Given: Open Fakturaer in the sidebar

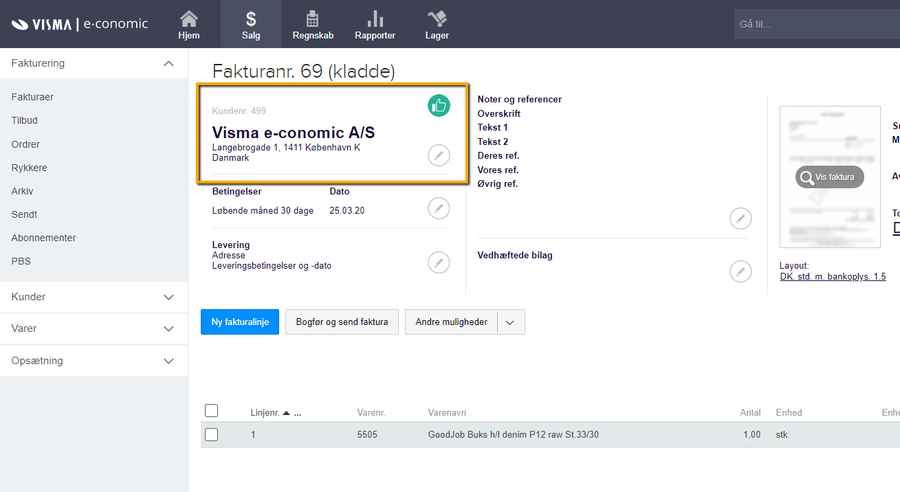Looking at the screenshot, I should pyautogui.click(x=32, y=97).
